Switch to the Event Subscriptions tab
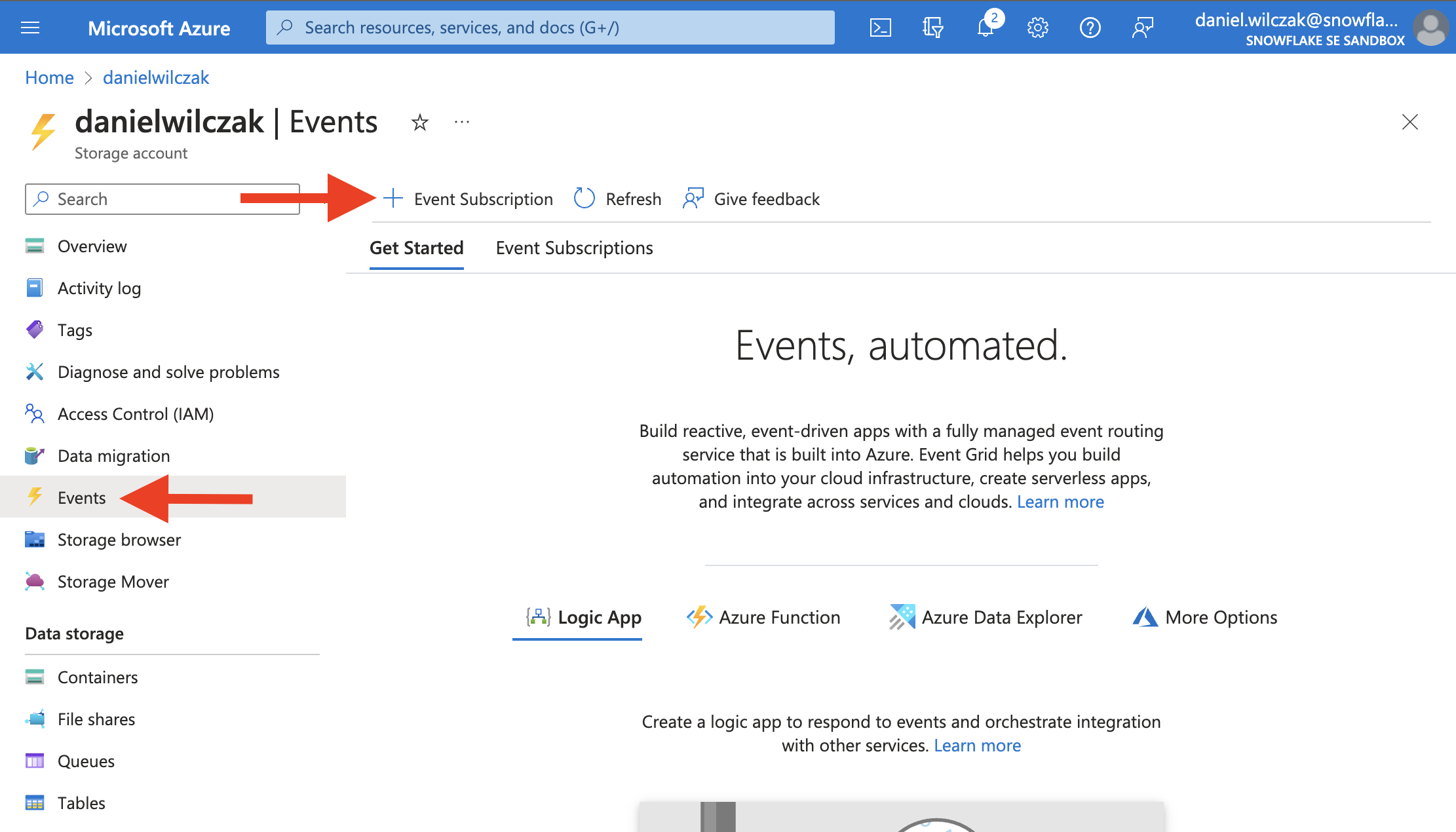This screenshot has height=832, width=1456. point(575,248)
